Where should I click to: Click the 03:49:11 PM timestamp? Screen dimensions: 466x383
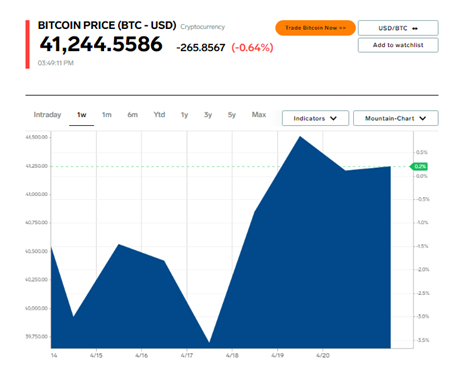point(56,63)
